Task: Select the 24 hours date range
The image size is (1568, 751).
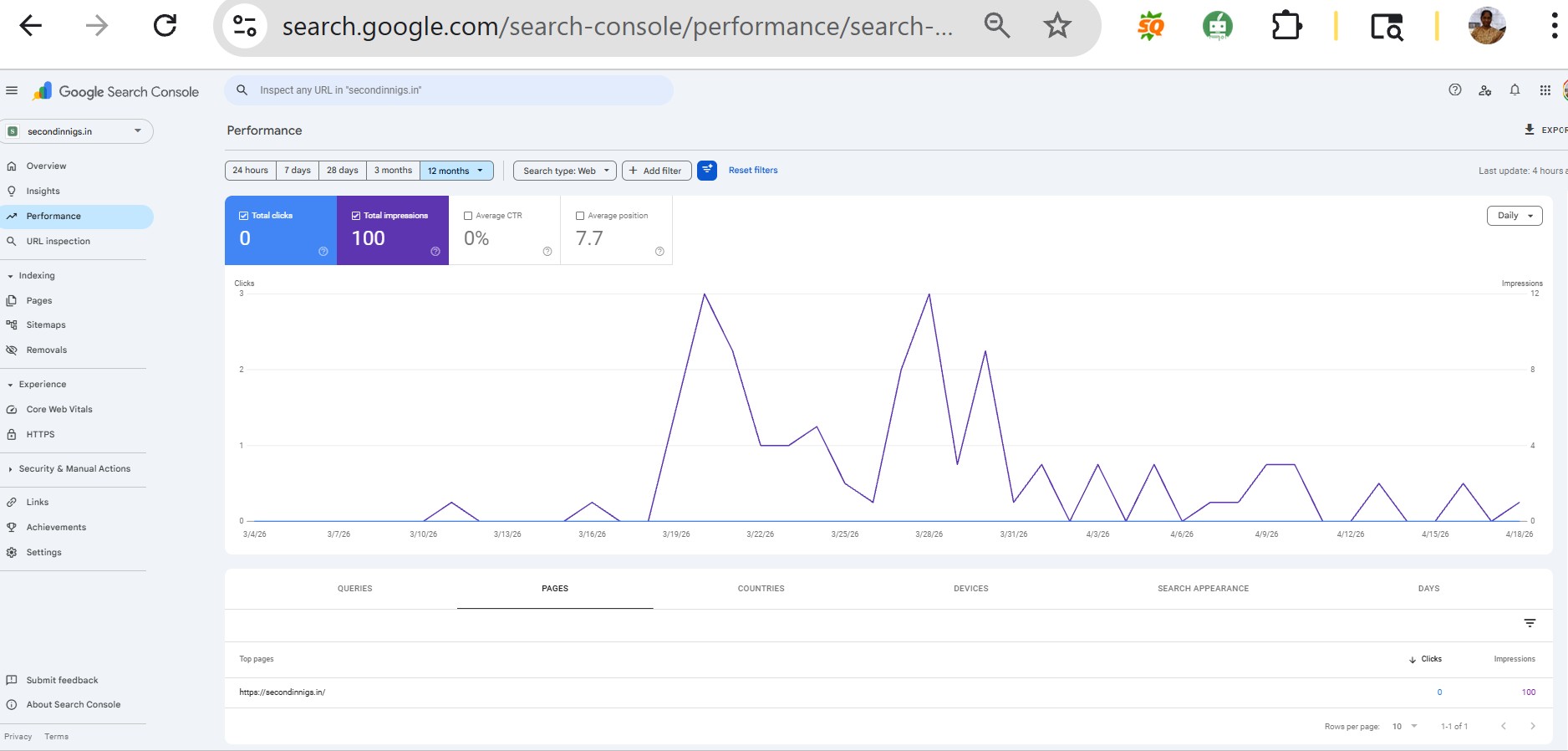Action: [251, 171]
